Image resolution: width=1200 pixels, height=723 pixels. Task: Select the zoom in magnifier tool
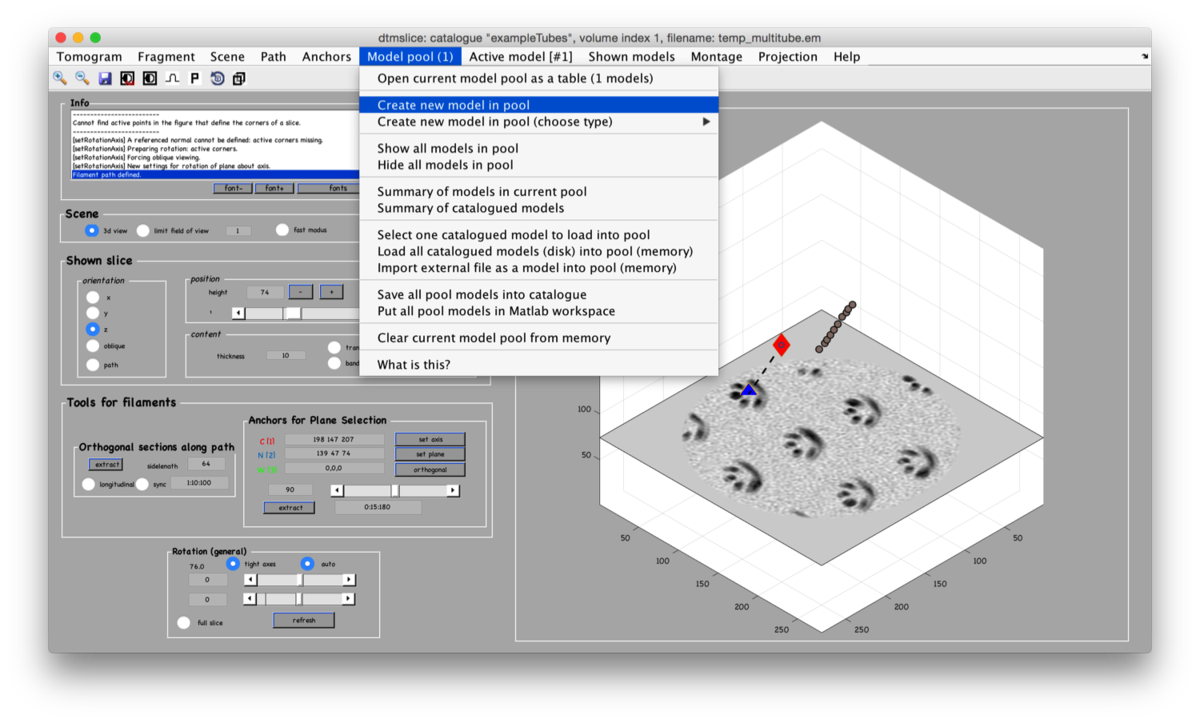tap(60, 78)
